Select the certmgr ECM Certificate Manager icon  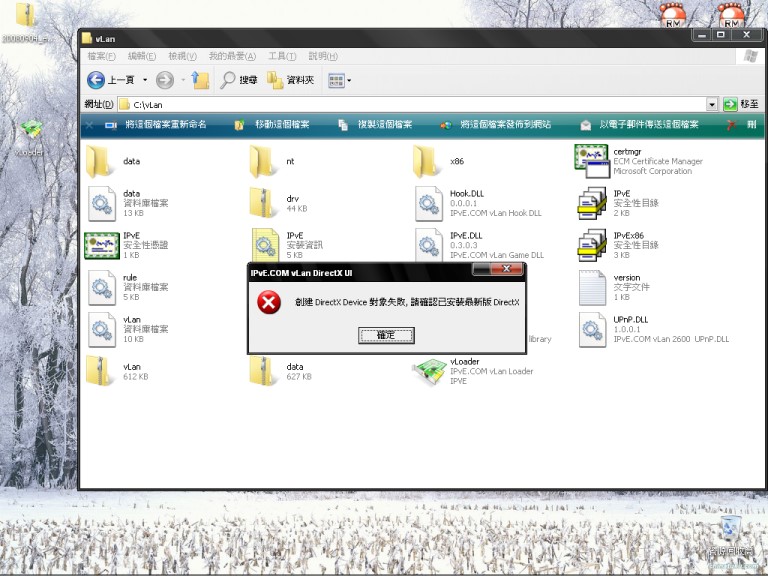(591, 160)
